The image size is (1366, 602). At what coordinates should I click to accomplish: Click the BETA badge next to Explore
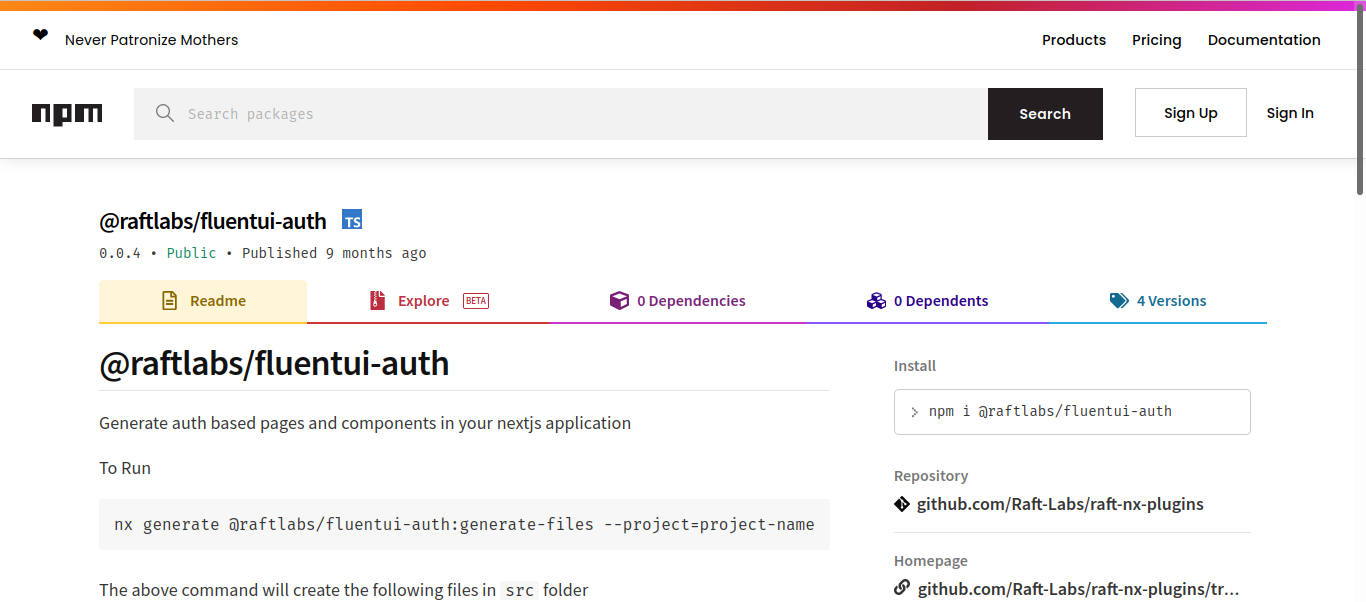point(476,301)
